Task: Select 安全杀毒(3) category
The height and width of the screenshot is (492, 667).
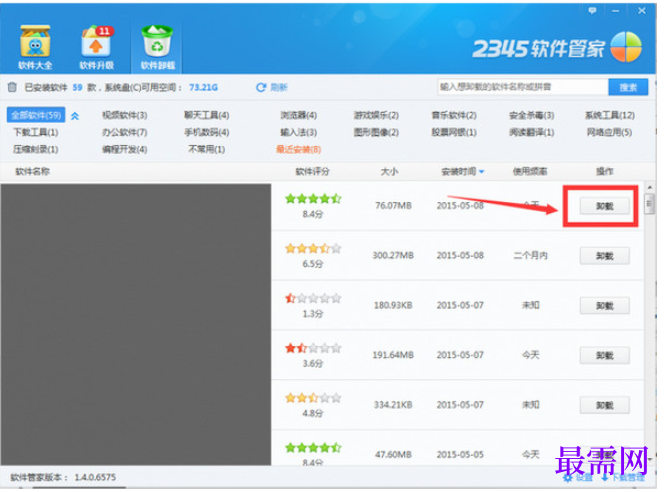Action: coord(531,115)
